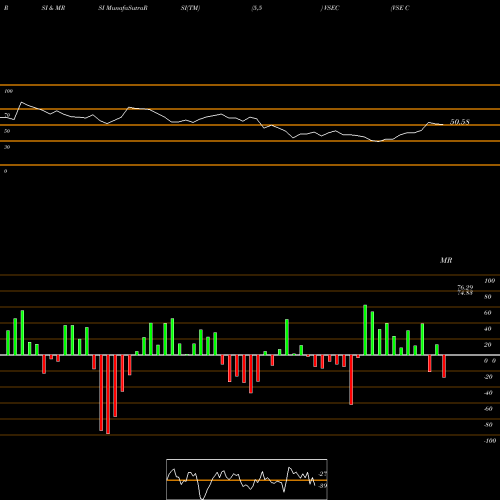The height and width of the screenshot is (500, 500).
Task: Click the ')VSEC' symbol text
Action: point(330,8)
